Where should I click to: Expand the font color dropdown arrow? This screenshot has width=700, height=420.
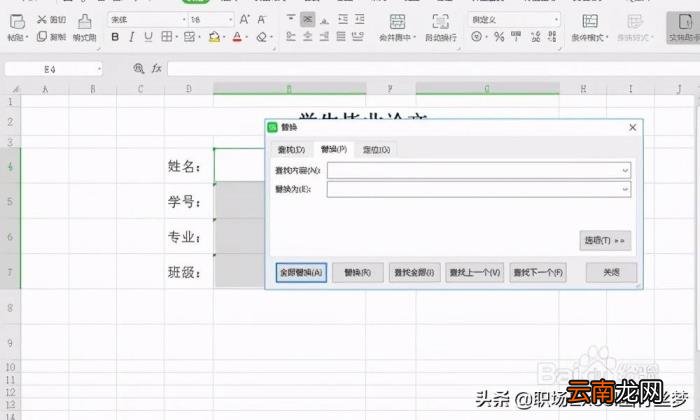pos(247,37)
